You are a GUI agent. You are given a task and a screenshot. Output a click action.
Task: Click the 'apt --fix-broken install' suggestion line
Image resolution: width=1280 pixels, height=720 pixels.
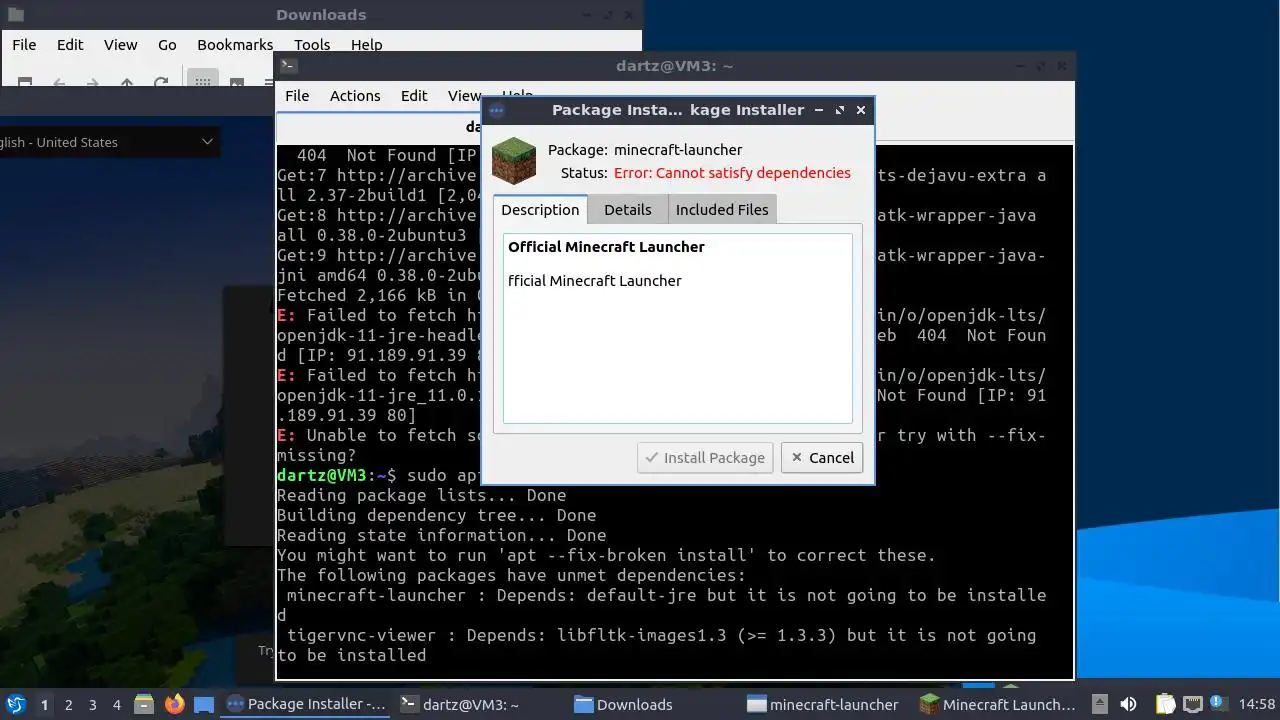tap(607, 555)
